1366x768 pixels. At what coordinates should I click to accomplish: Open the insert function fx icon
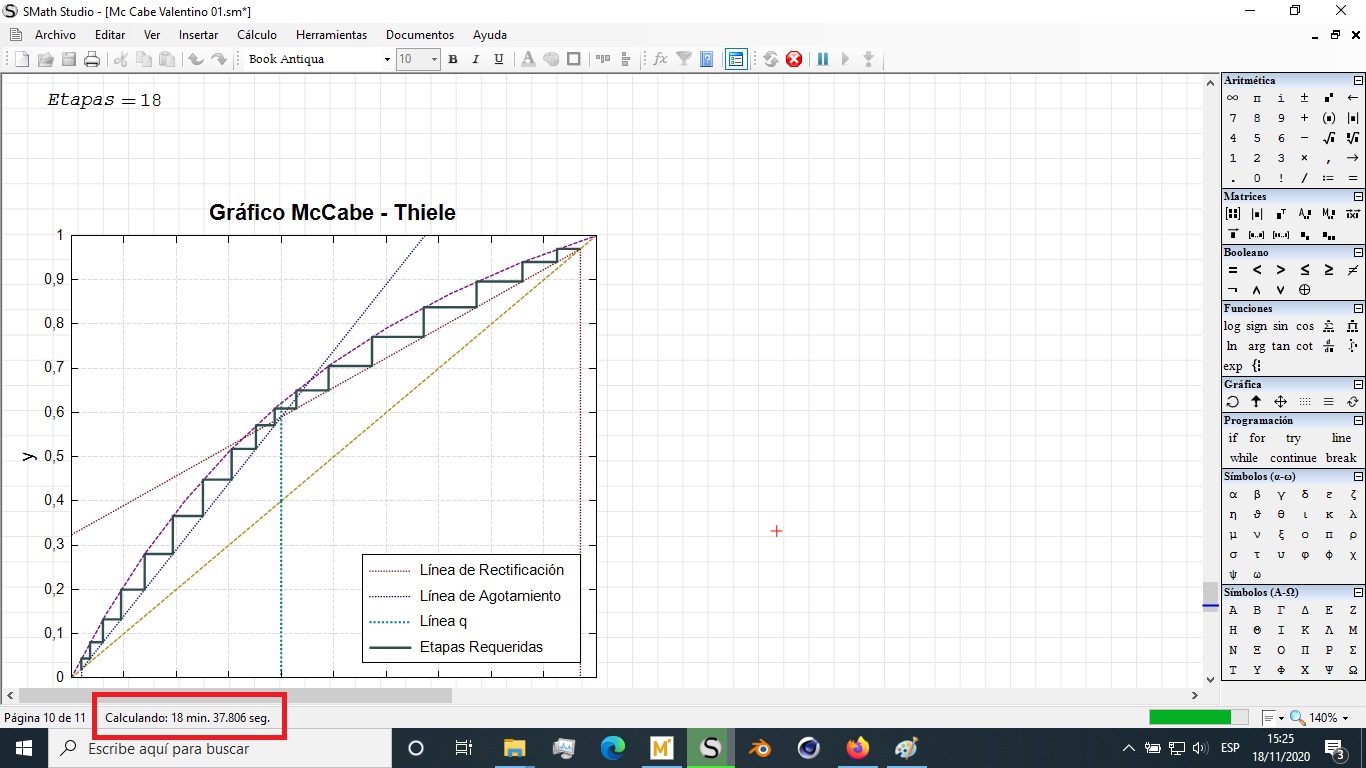click(660, 59)
